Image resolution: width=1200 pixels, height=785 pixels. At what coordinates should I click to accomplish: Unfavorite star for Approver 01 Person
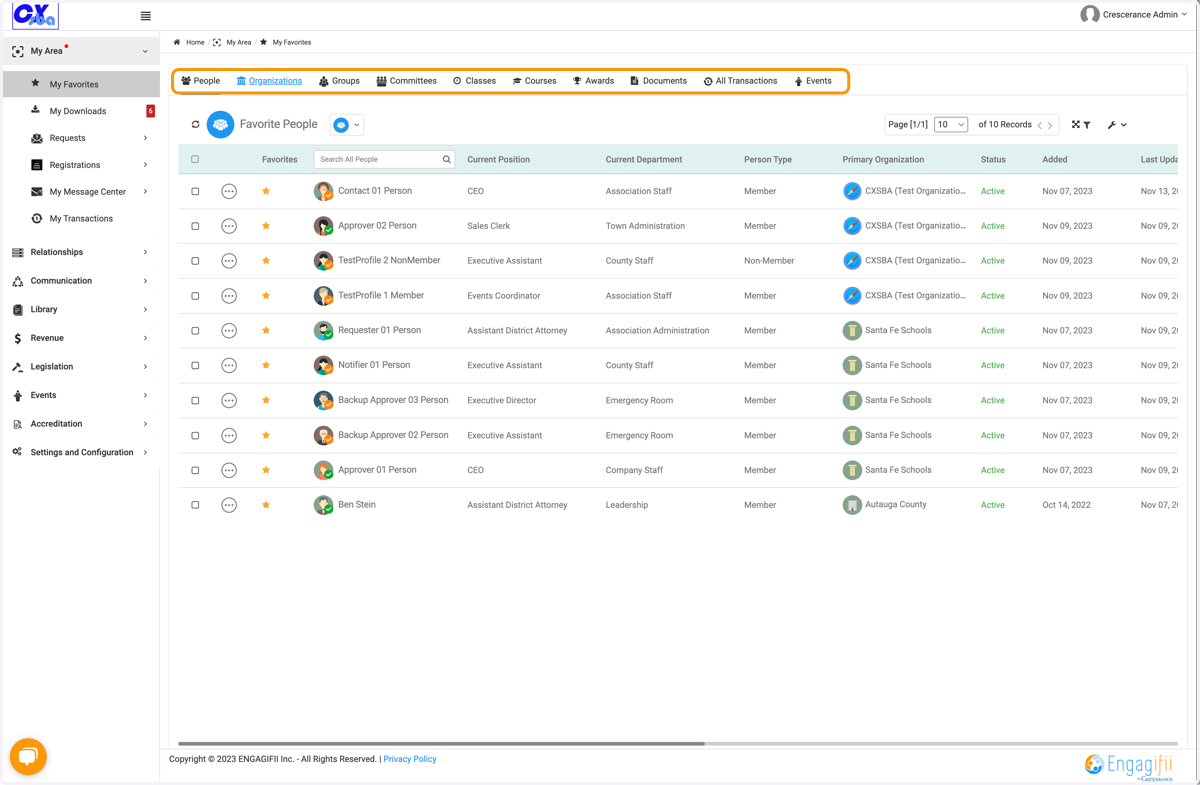click(x=266, y=470)
